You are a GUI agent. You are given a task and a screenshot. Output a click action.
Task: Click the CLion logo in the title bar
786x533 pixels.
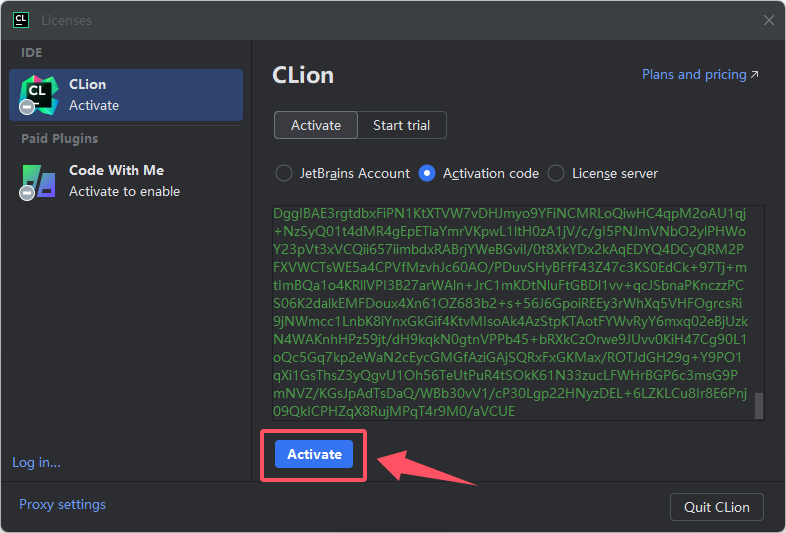click(21, 20)
